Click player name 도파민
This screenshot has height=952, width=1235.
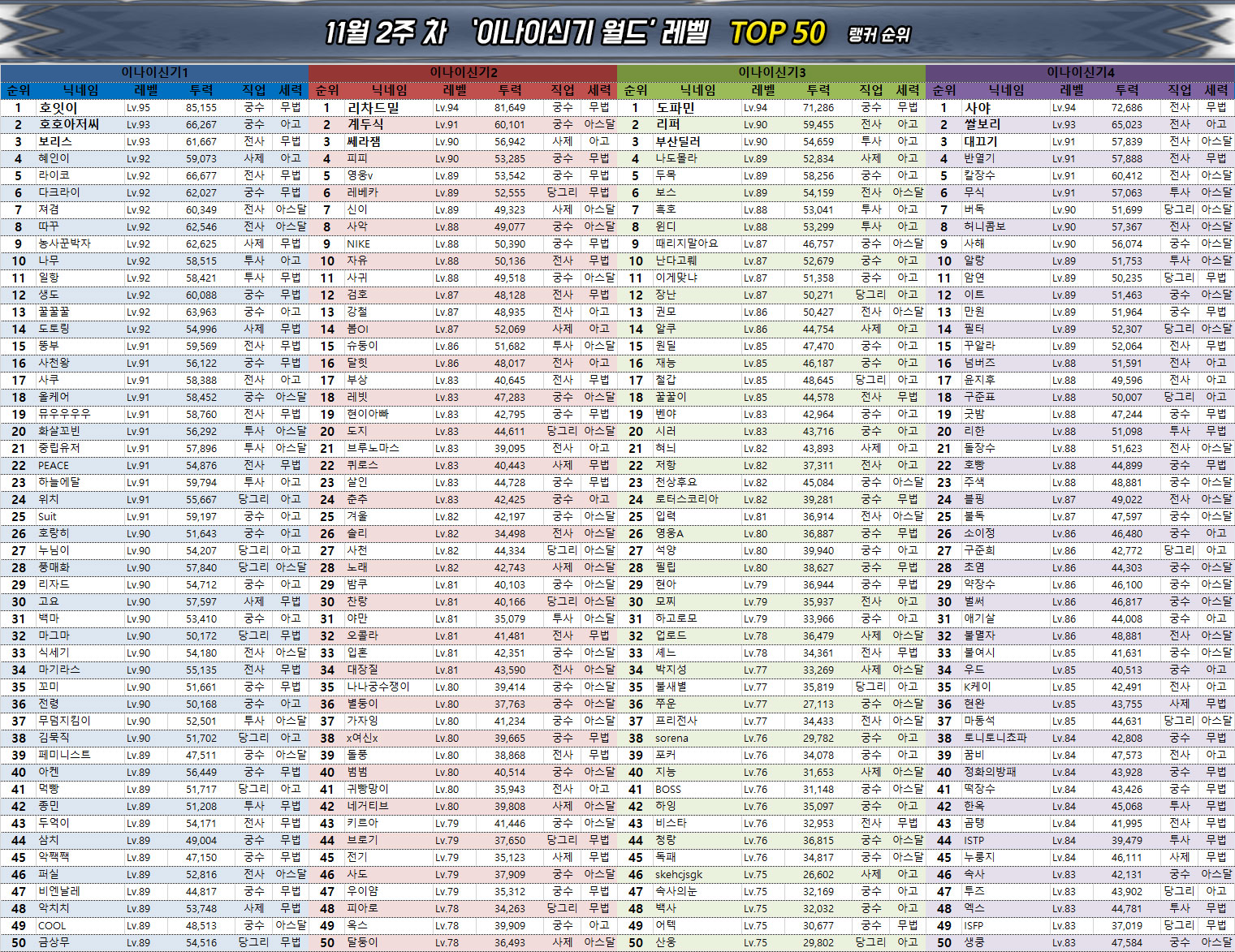point(676,107)
